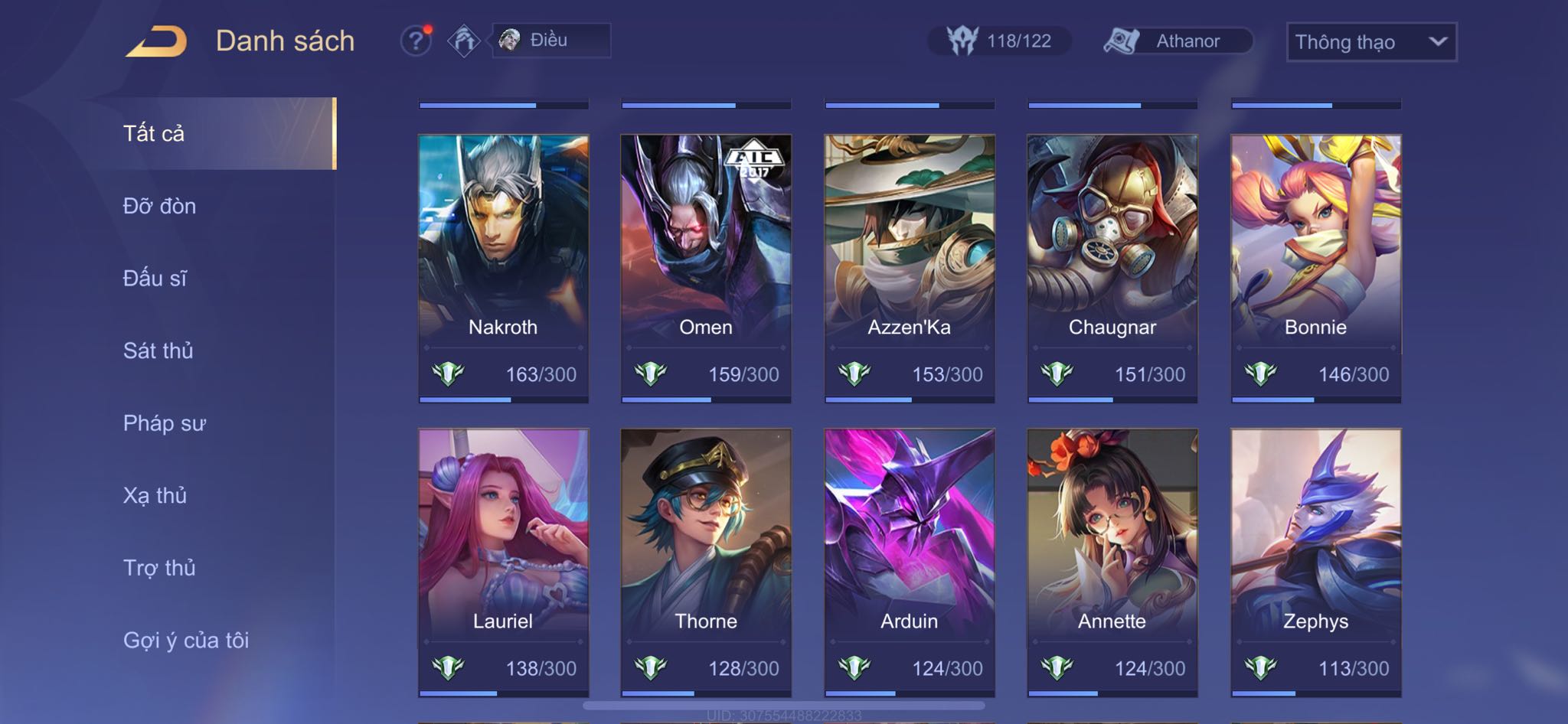Click the AIC 2017 badge on Omen
1568x724 pixels.
click(754, 158)
